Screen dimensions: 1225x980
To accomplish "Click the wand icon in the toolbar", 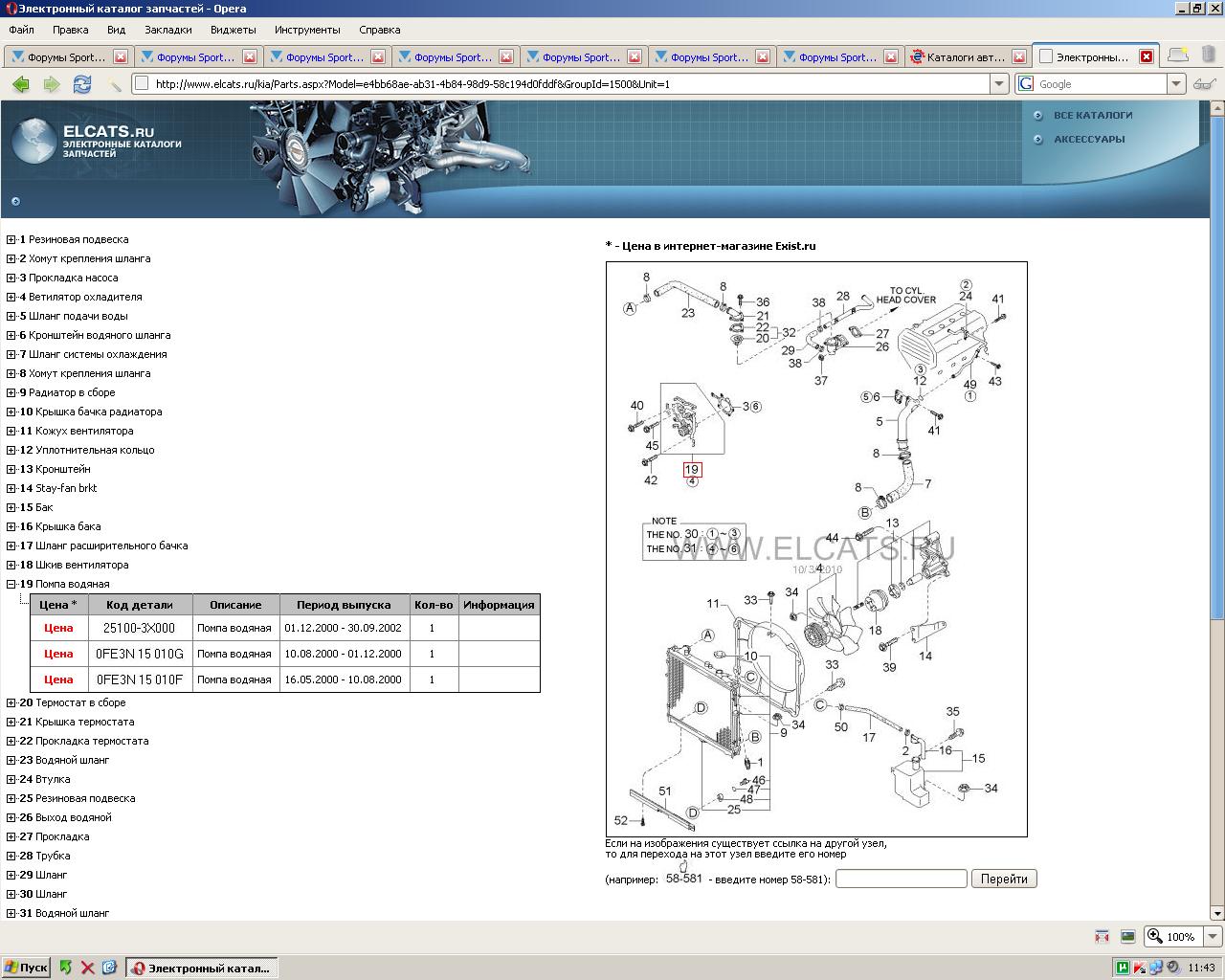I will [x=115, y=84].
